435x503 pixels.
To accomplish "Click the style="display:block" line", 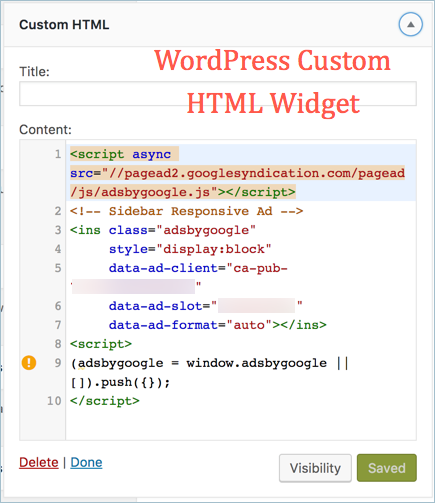I will pyautogui.click(x=190, y=249).
